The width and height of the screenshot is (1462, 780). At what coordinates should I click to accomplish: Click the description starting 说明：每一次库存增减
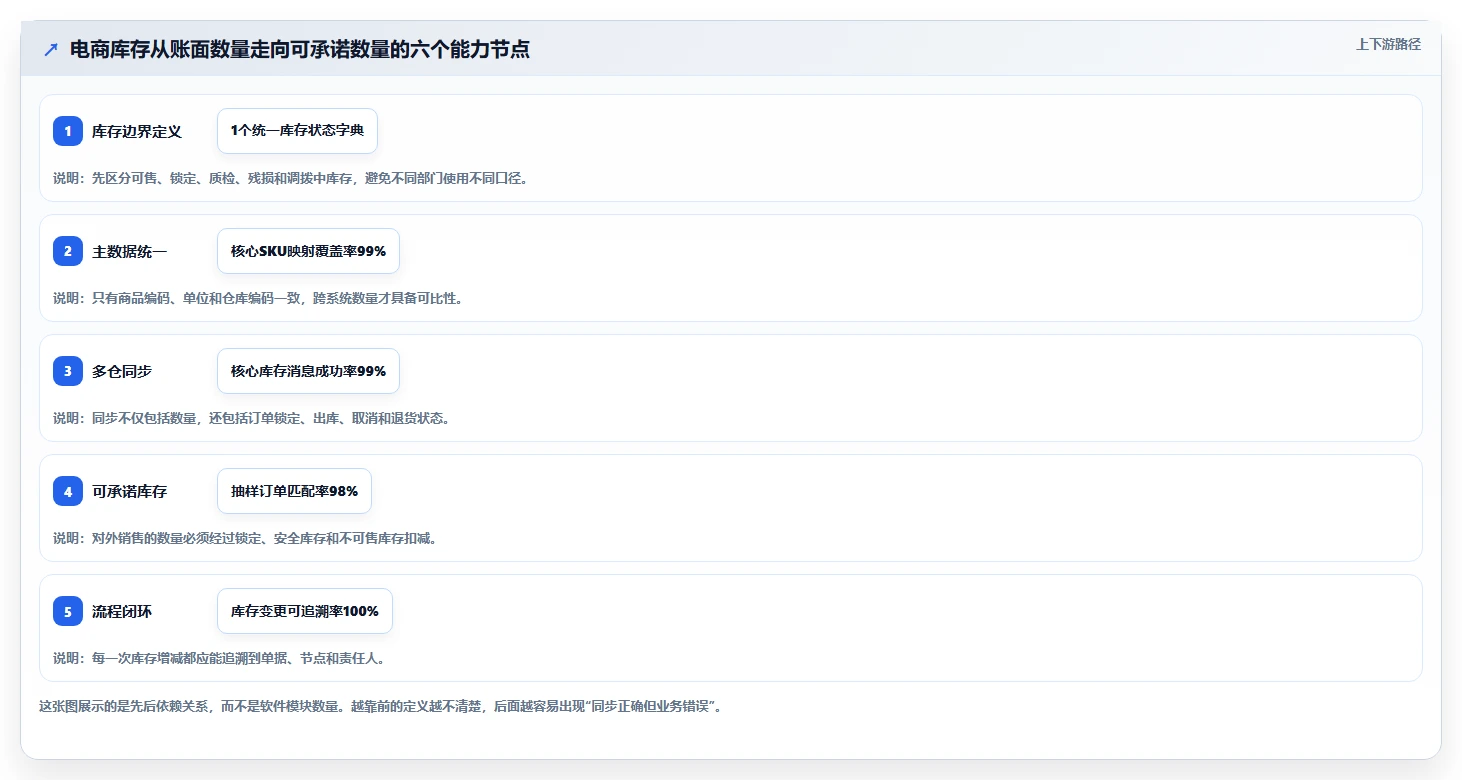[x=219, y=658]
